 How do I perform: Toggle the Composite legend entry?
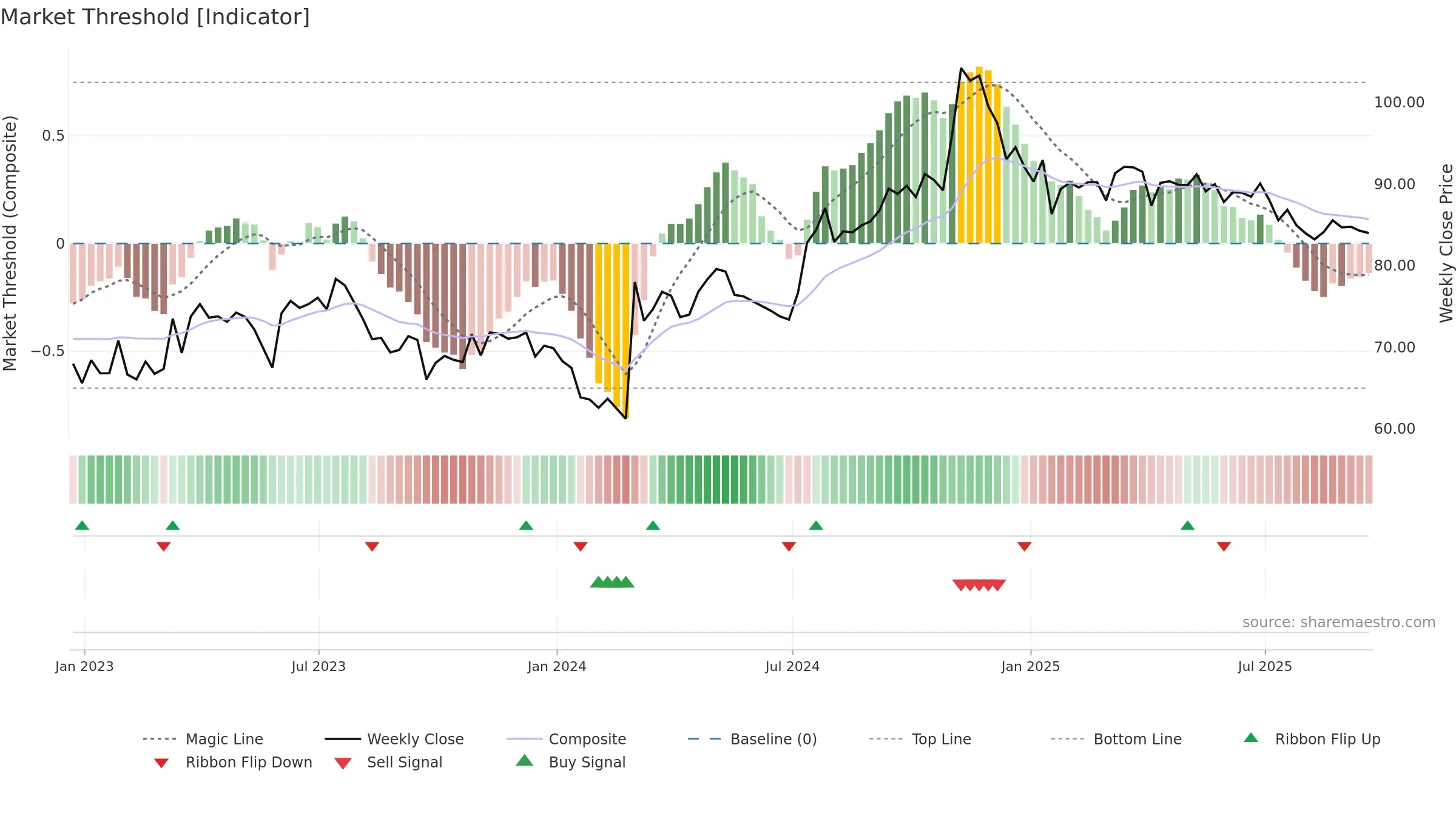pos(566,739)
